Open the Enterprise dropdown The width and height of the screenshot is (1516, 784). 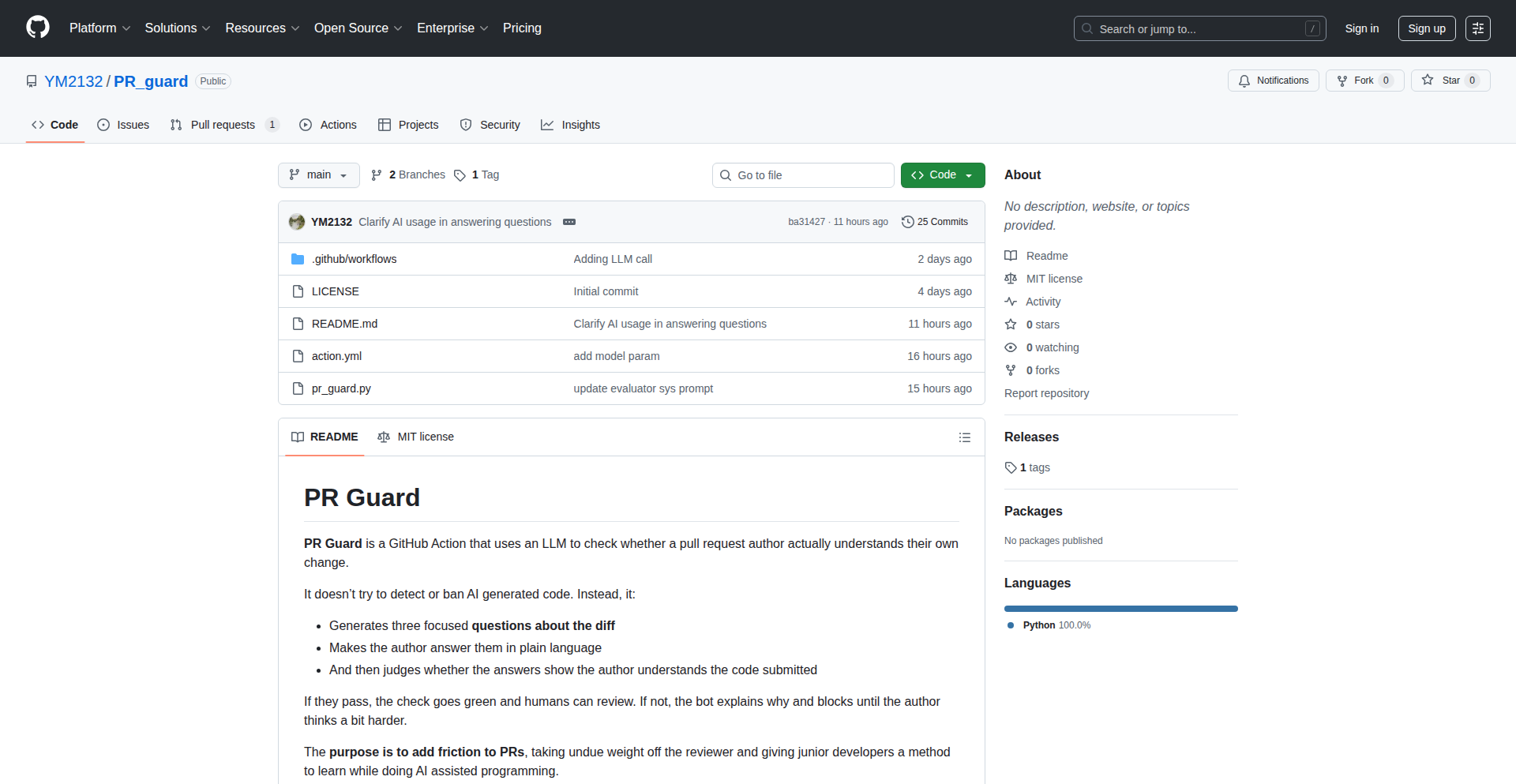pyautogui.click(x=452, y=28)
